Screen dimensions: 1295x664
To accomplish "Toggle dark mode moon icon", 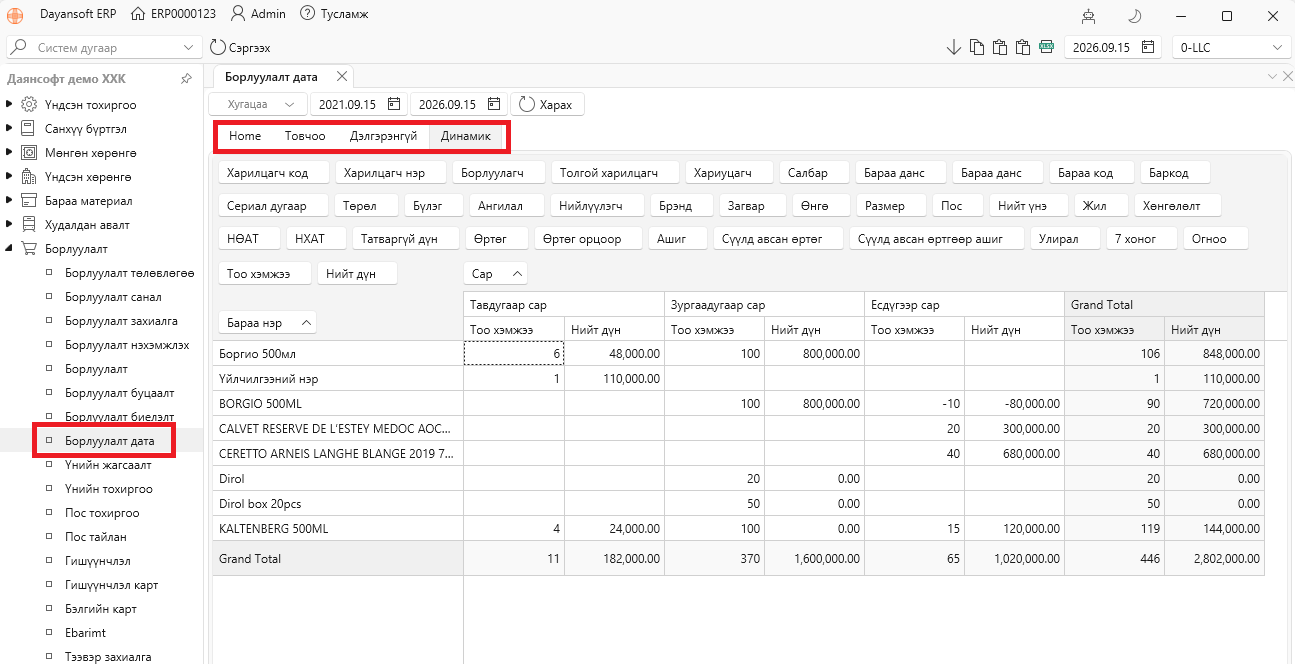I will (1135, 15).
